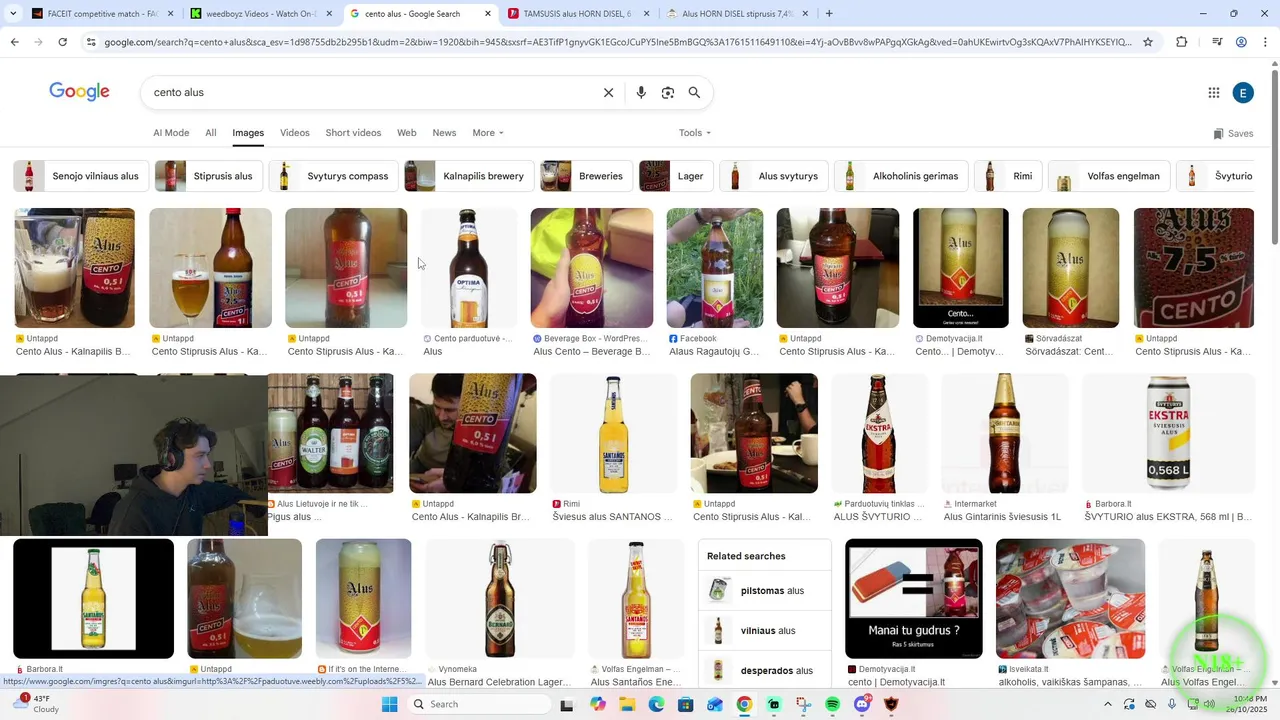Search related term pilstomas alus
1280x720 pixels.
[x=765, y=591]
